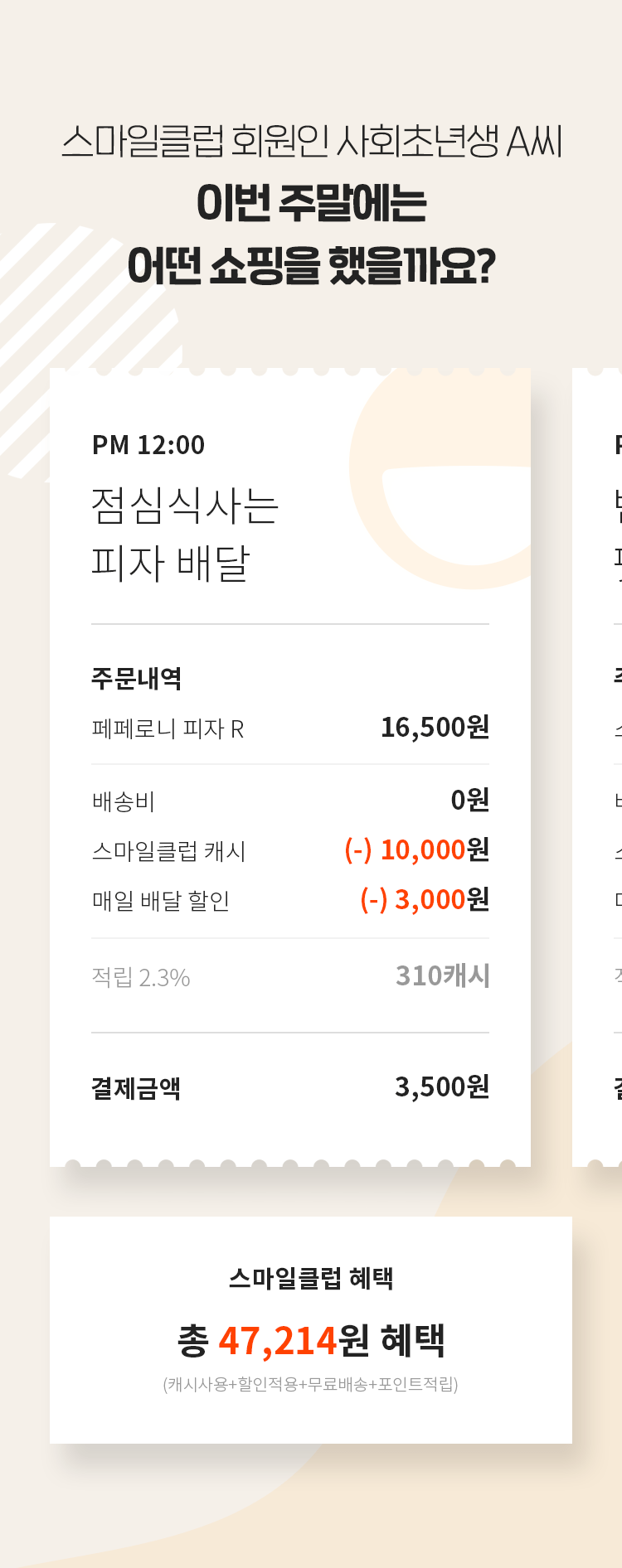Screen dimensions: 622x1568
Task: Open the partially visible next receipt card
Action: (x=599, y=767)
